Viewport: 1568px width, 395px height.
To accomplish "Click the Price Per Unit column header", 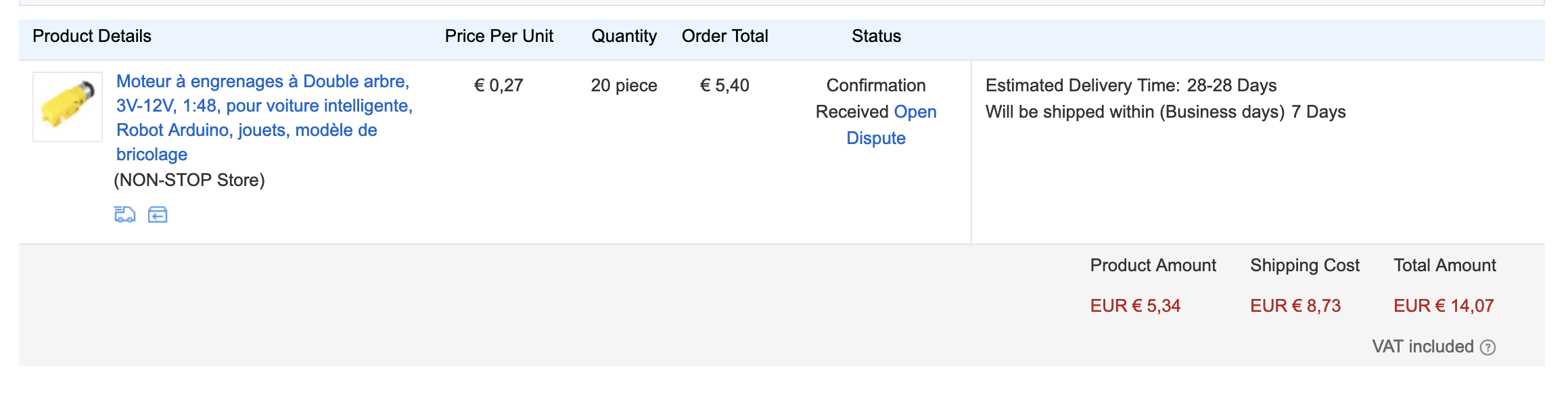I will 499,36.
